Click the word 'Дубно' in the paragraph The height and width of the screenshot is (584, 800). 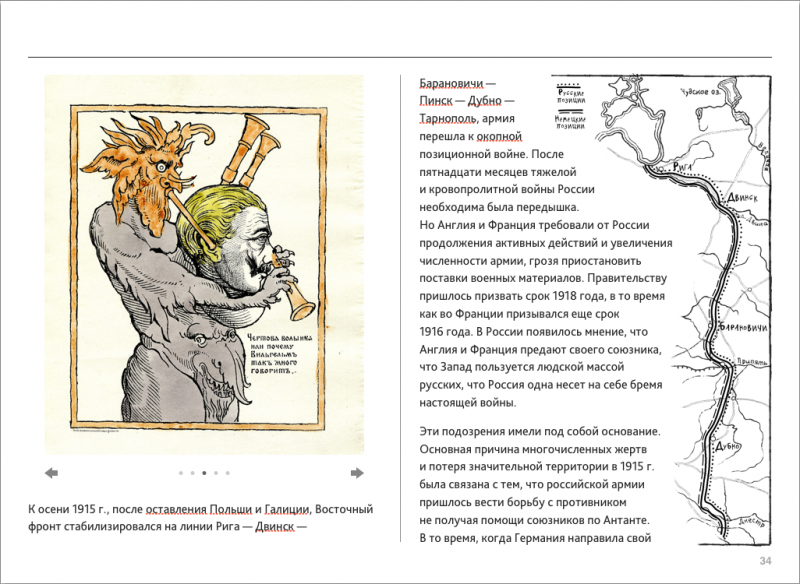pos(485,100)
